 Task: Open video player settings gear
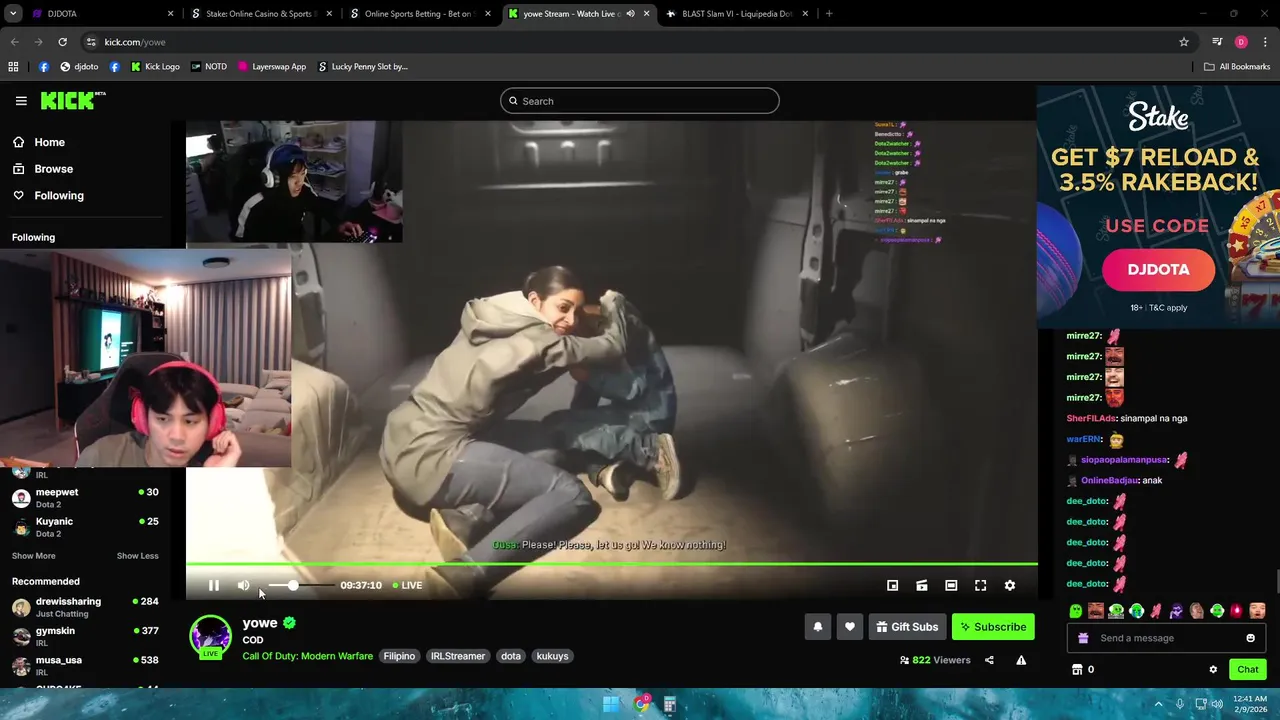pyautogui.click(x=1009, y=585)
